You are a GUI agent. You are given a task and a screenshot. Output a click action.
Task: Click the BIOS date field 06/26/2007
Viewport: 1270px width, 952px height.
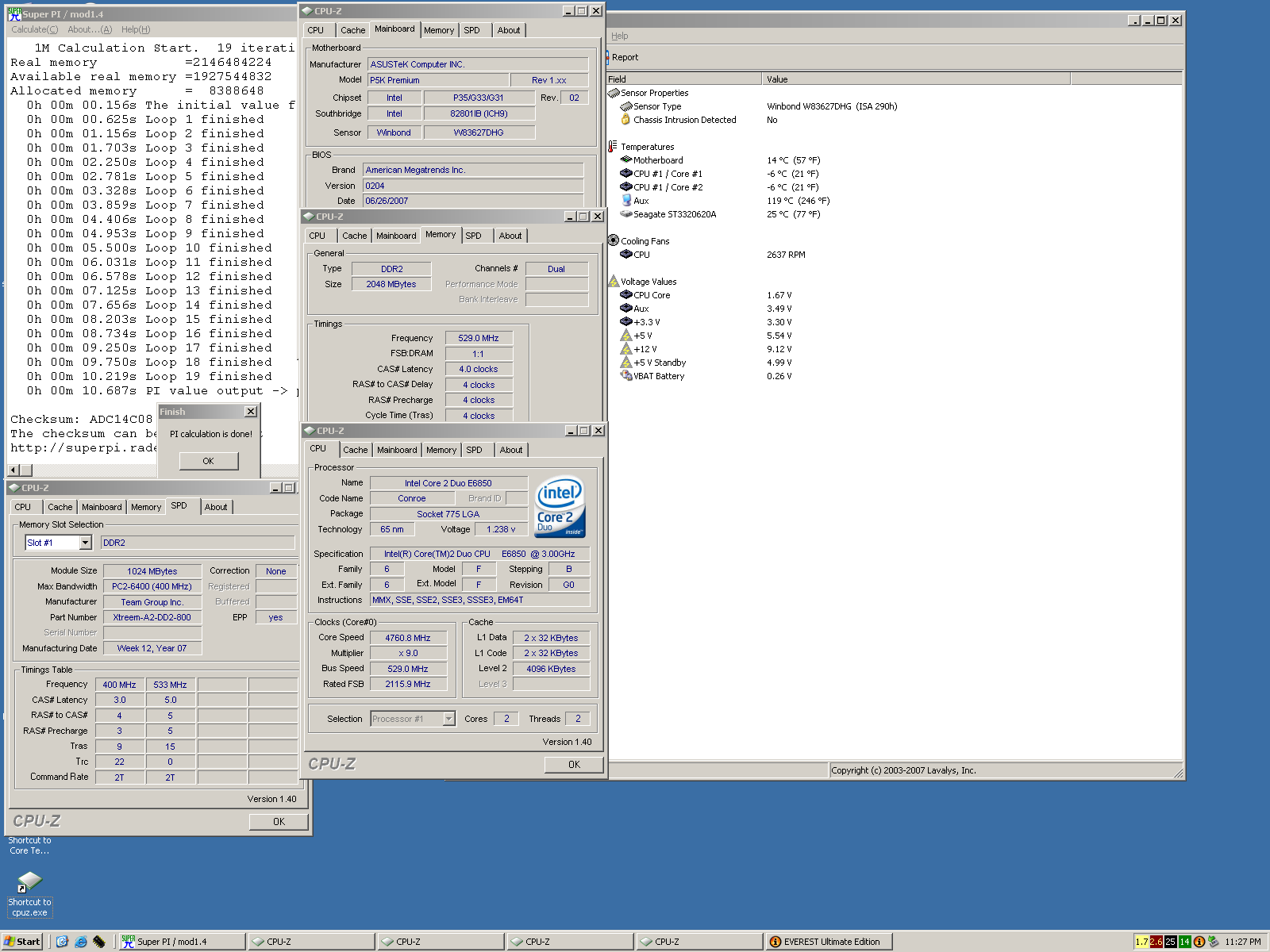coord(473,201)
